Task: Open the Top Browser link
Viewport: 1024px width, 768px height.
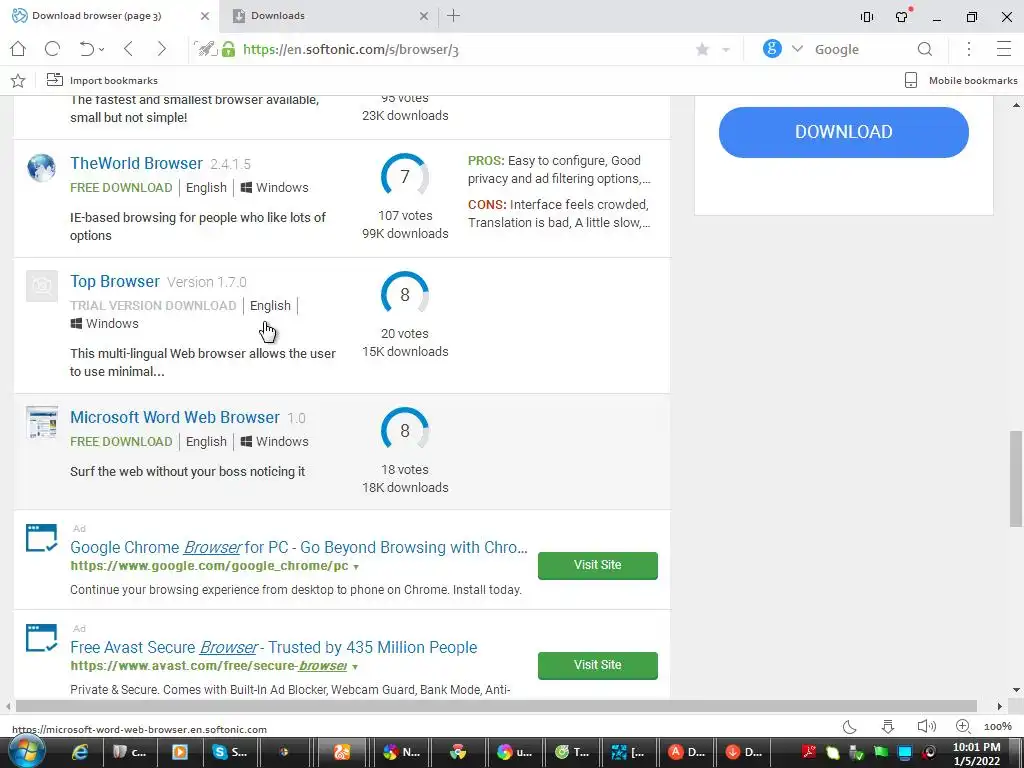Action: (x=115, y=281)
